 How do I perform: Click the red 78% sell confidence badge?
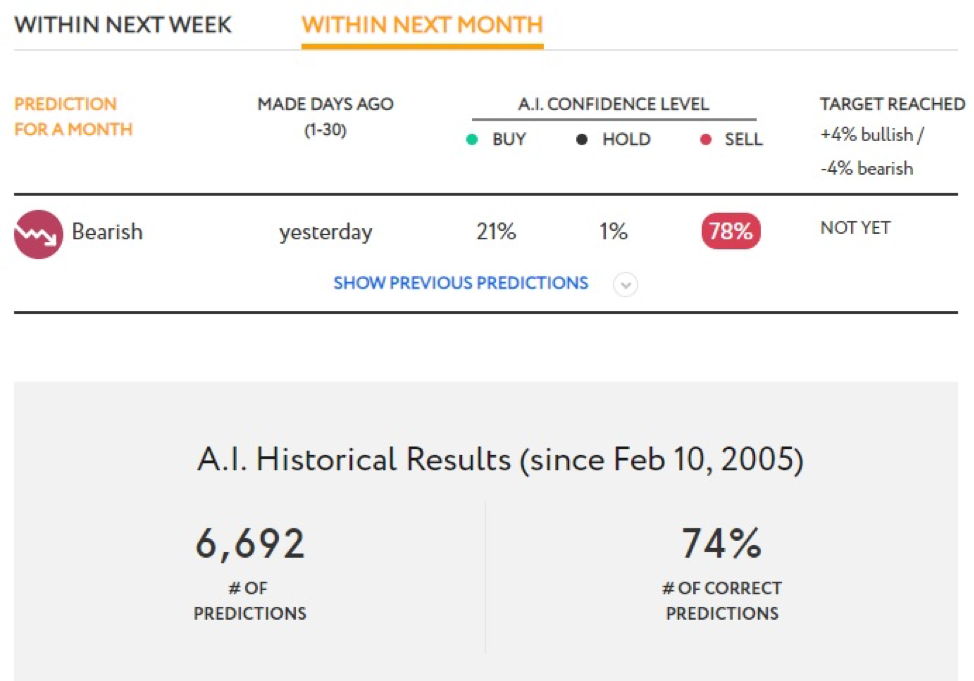pos(731,231)
